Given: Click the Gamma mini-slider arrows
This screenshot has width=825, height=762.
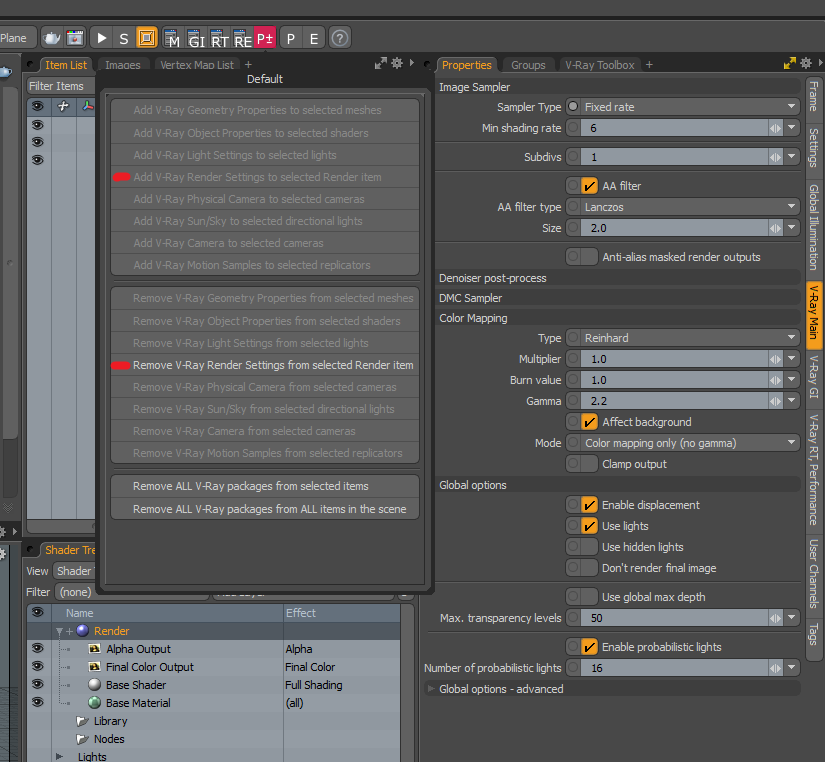Looking at the screenshot, I should point(775,401).
